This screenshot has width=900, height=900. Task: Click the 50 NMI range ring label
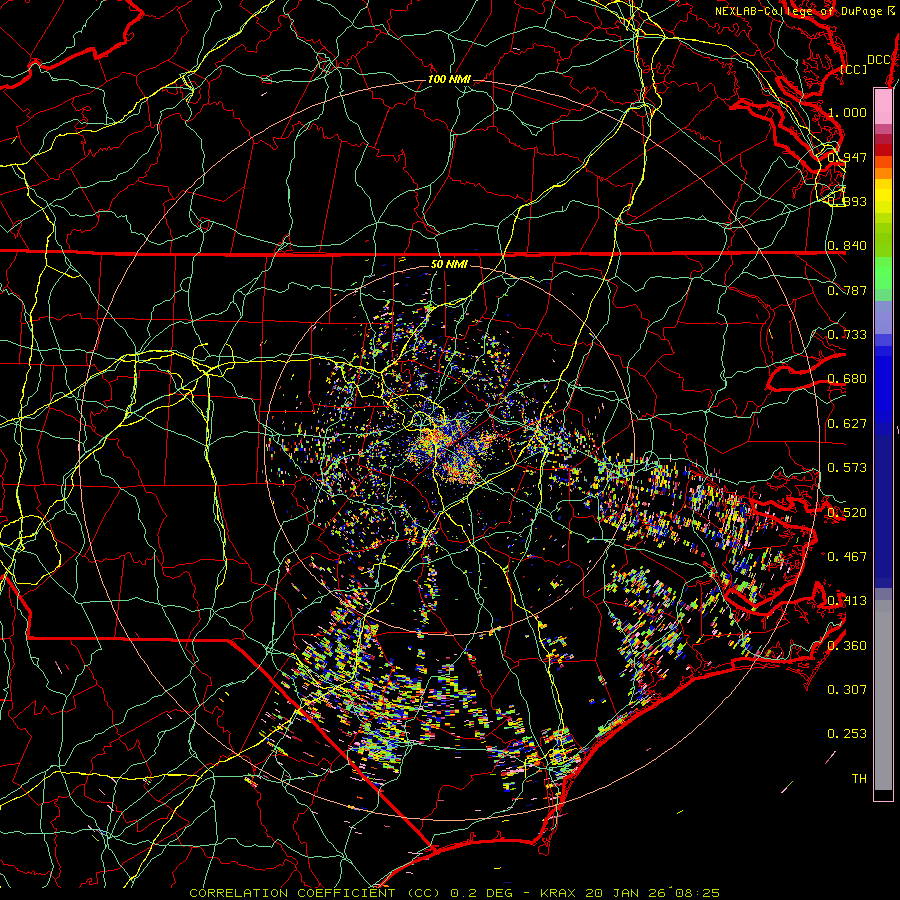449,264
